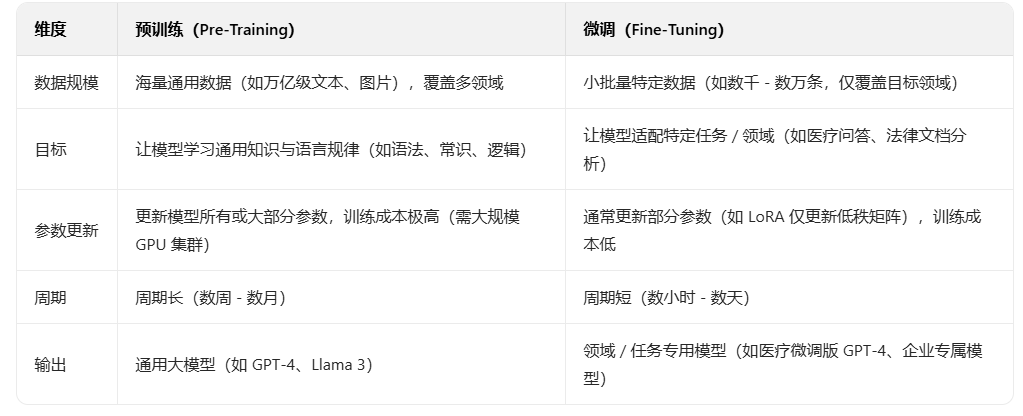
Task: Click the 小批量特定数据 fine-tuning cell
Action: [x=770, y=83]
